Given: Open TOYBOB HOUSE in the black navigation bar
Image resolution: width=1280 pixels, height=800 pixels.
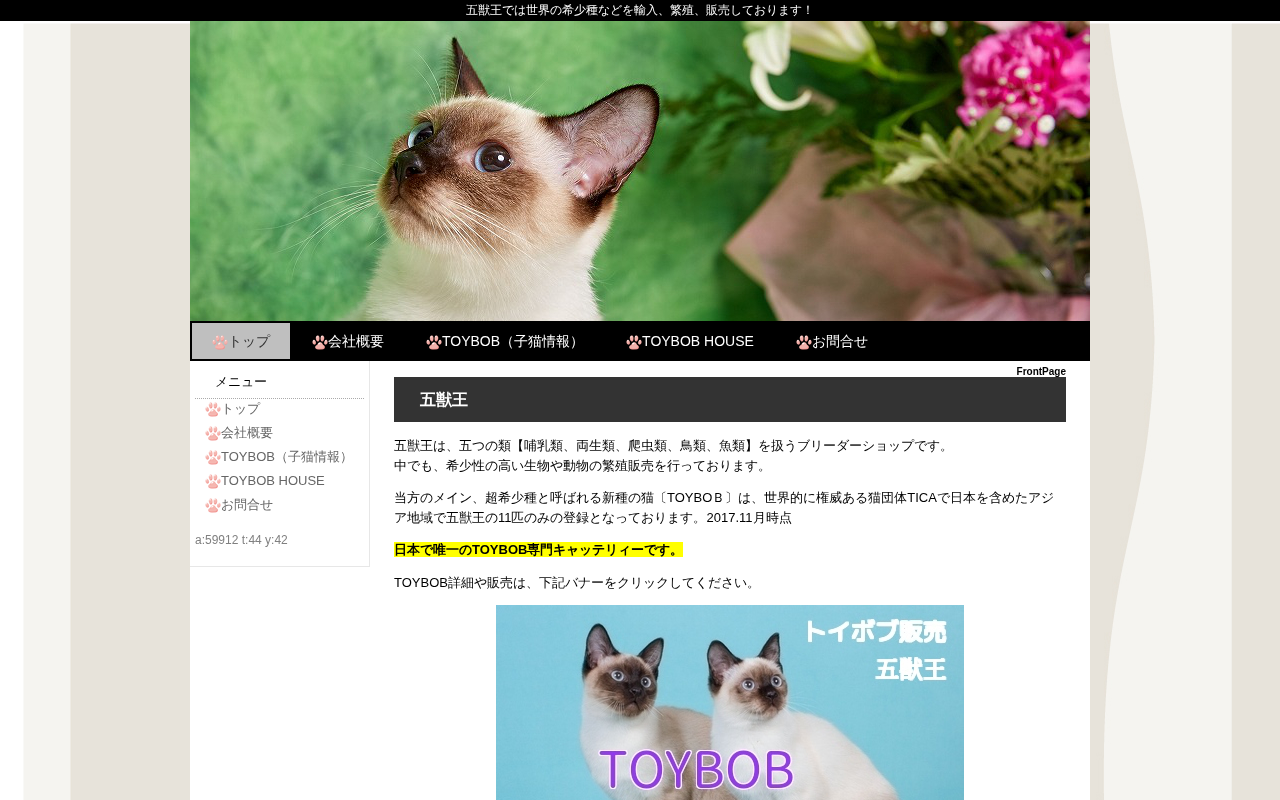Looking at the screenshot, I should (690, 341).
